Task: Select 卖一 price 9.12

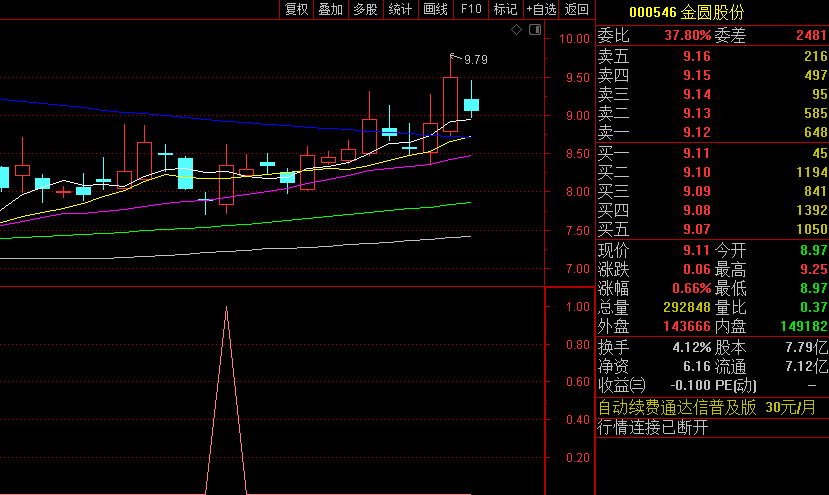Action: 697,132
